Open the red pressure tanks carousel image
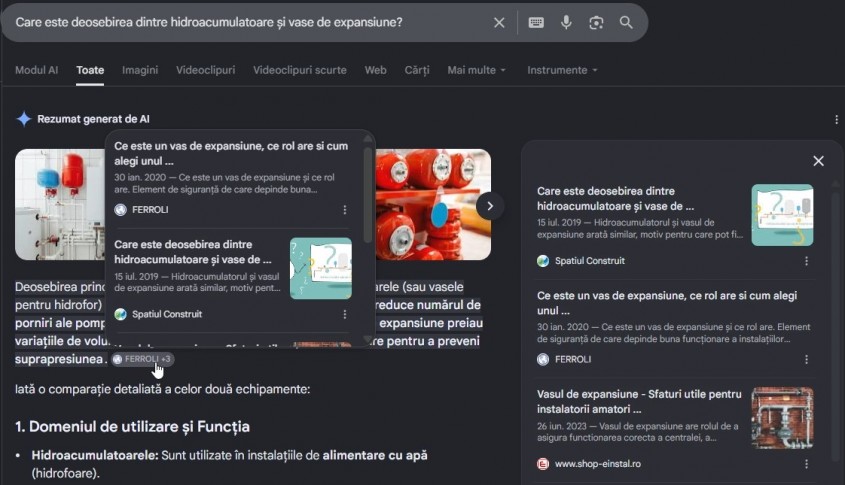Viewport: 845px width, 485px height. pos(433,205)
